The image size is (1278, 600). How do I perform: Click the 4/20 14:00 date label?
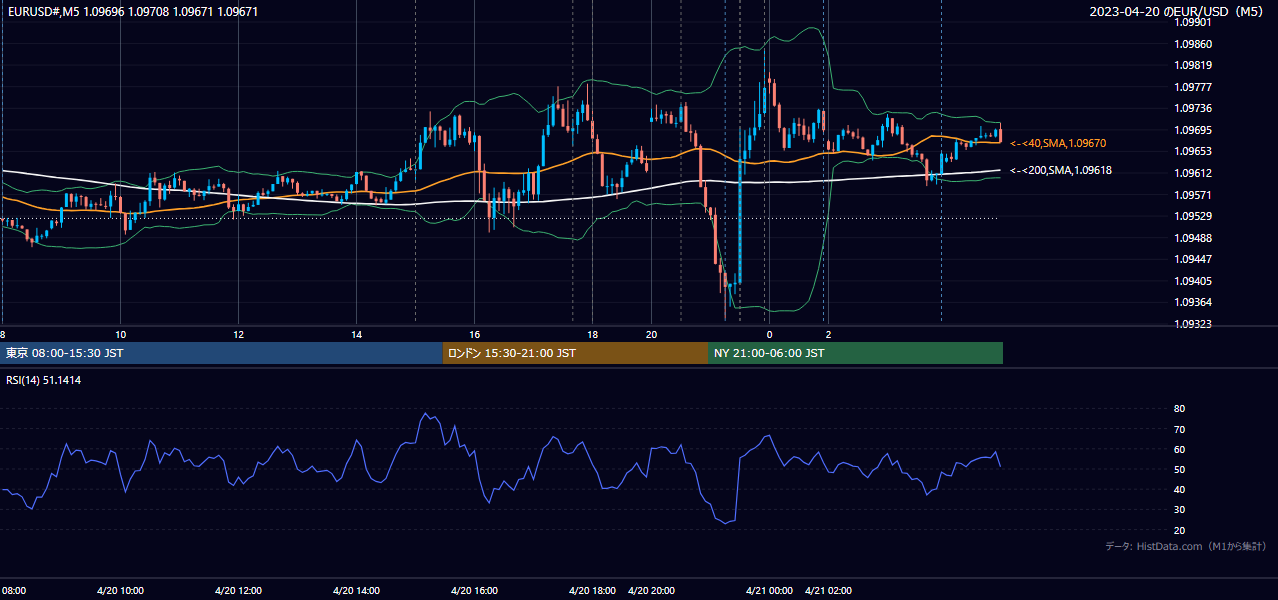356,591
